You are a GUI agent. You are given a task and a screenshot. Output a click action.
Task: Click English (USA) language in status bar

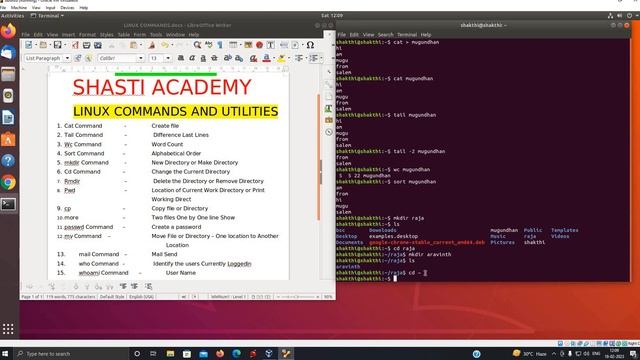click(x=141, y=297)
